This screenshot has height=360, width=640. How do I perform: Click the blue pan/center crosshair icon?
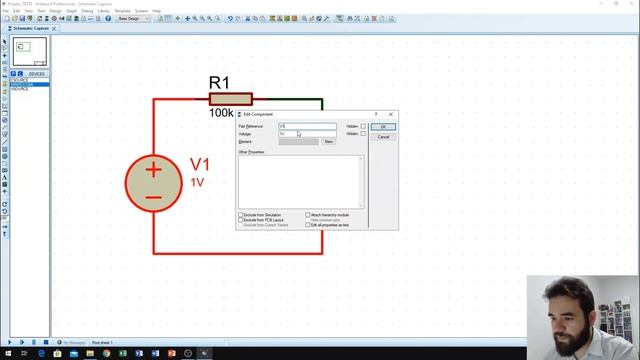pos(187,19)
